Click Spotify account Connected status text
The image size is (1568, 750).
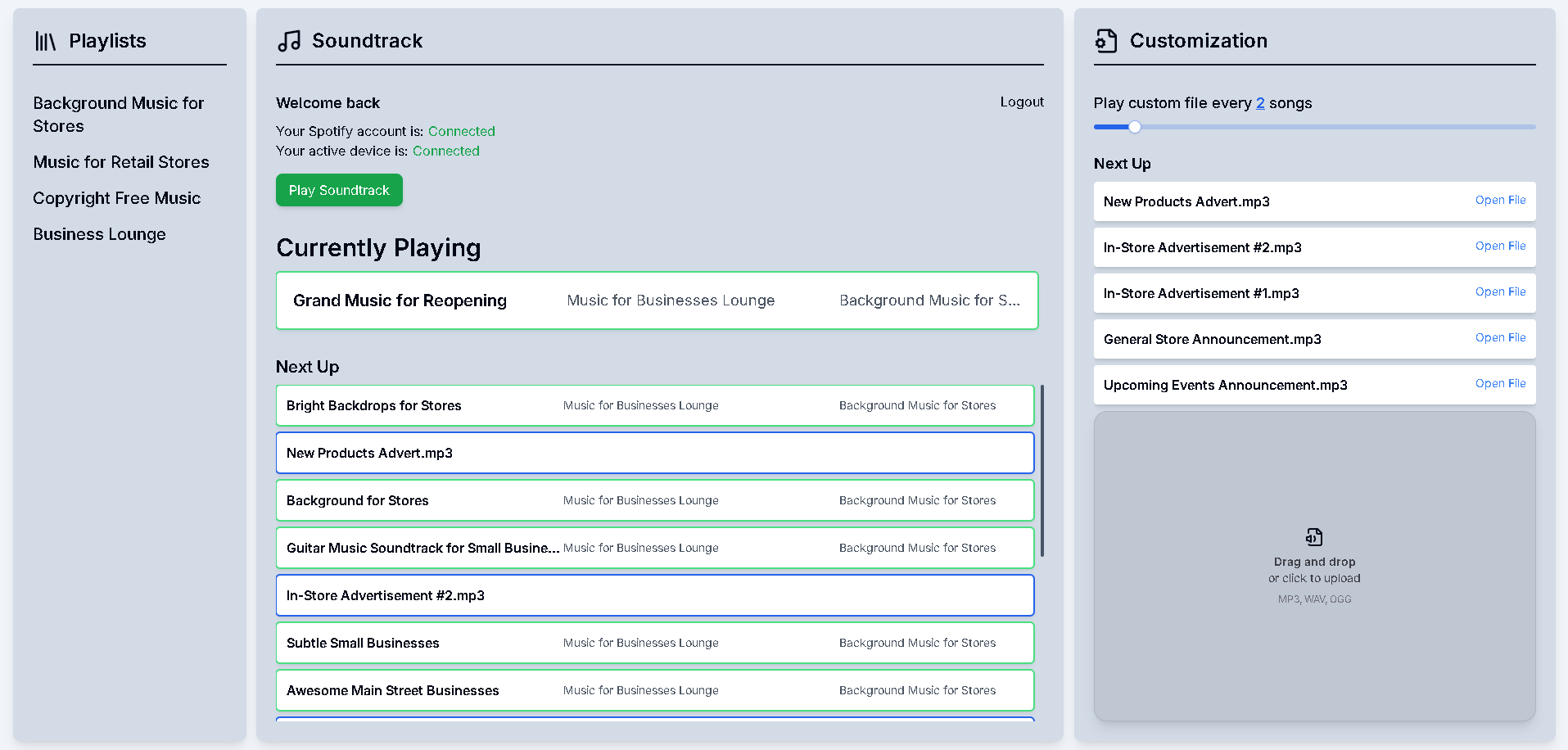coord(461,131)
